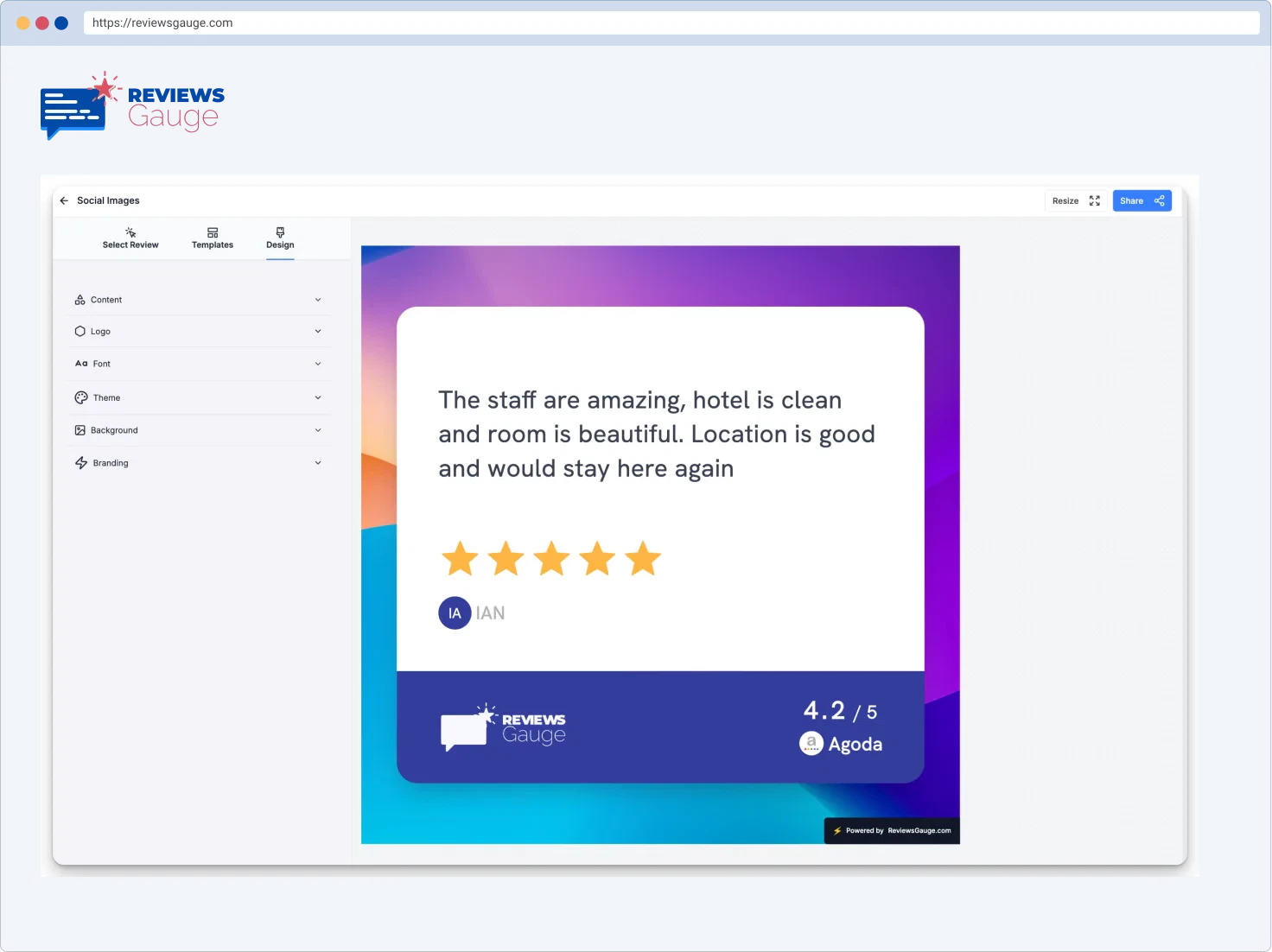This screenshot has height=952, width=1272.
Task: Switch to the Select Review tab
Action: tap(130, 238)
